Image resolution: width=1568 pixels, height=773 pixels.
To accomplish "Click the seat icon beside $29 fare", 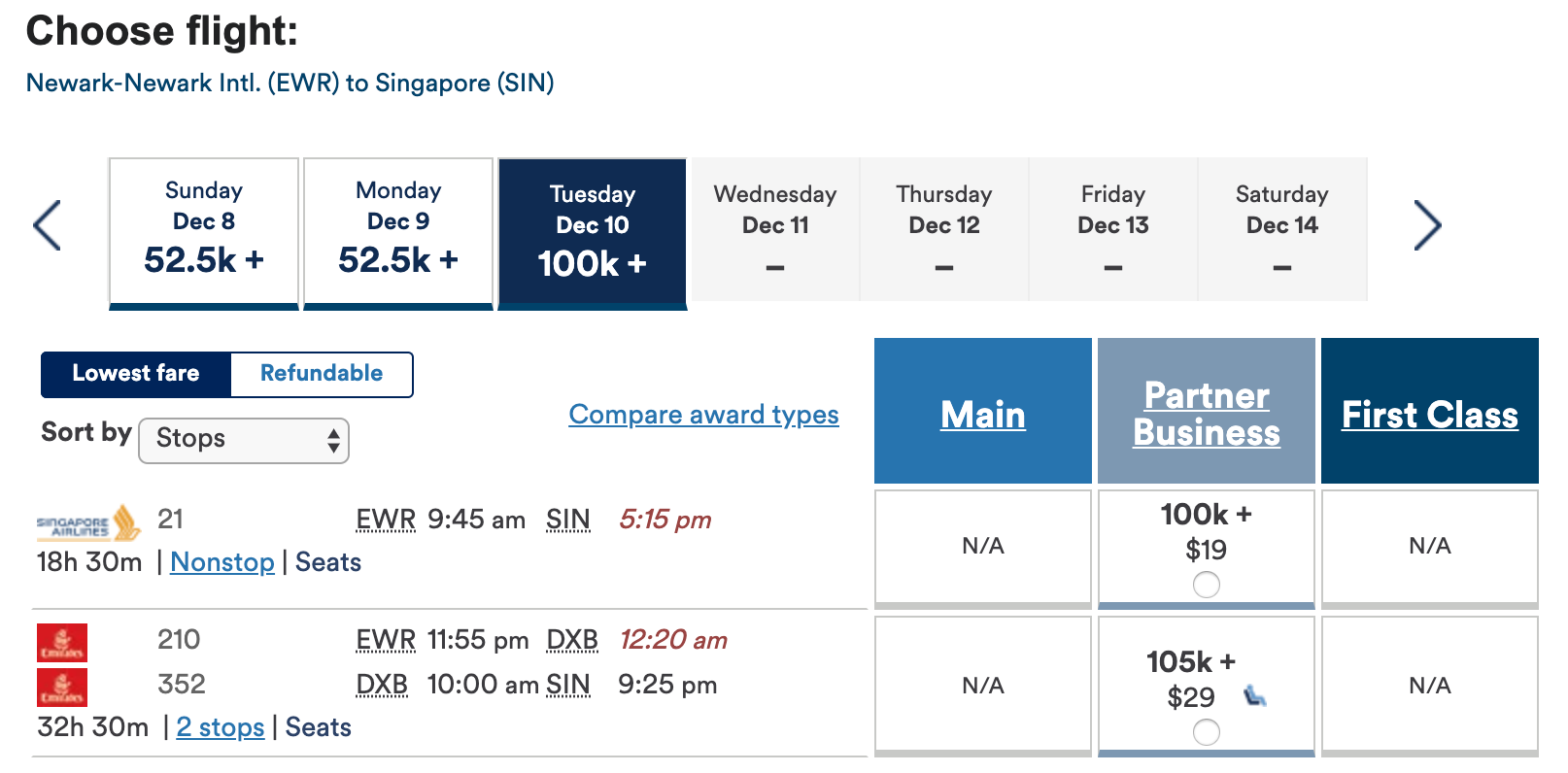I will point(1255,695).
